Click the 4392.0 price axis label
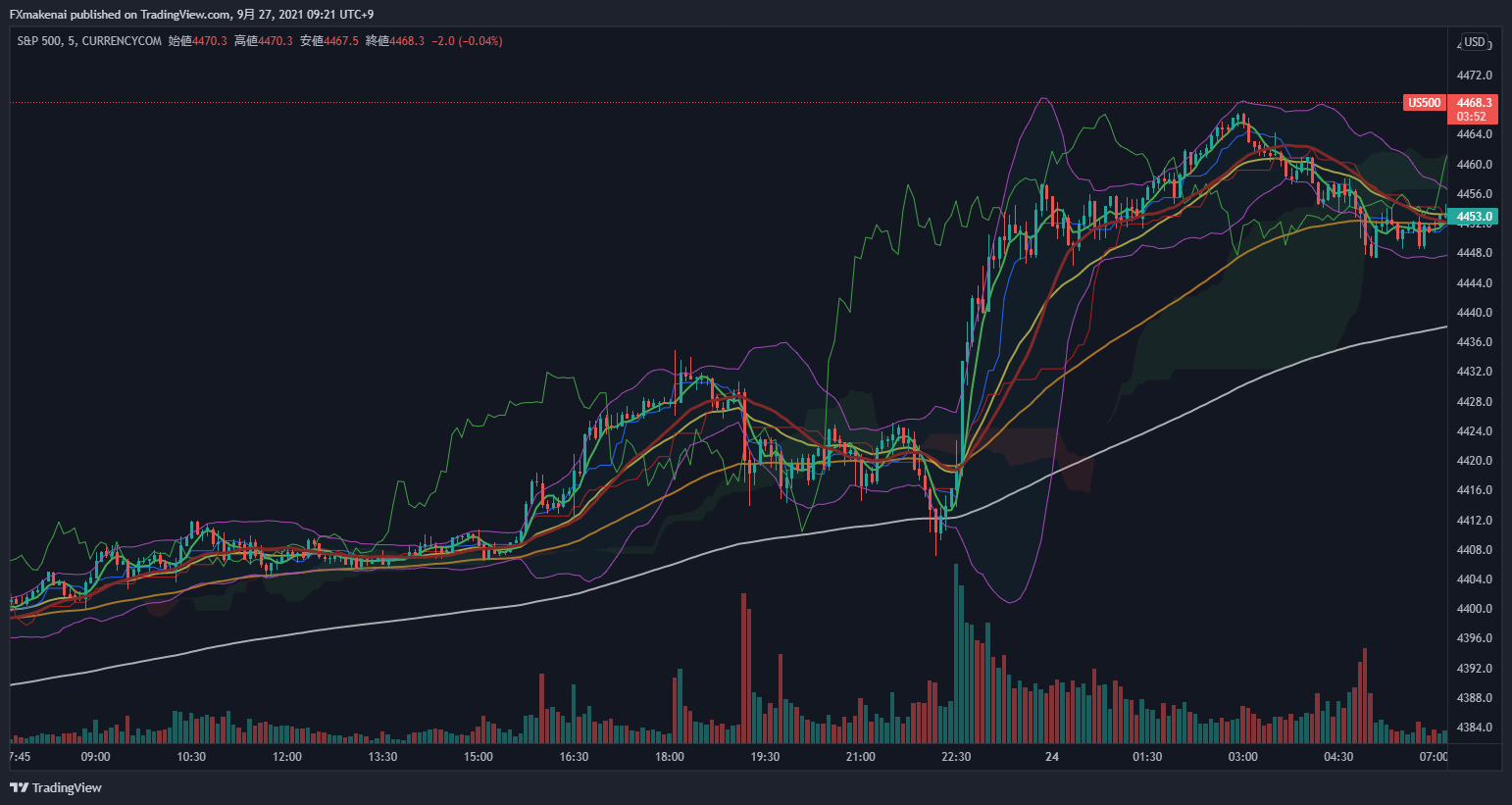 point(1475,669)
